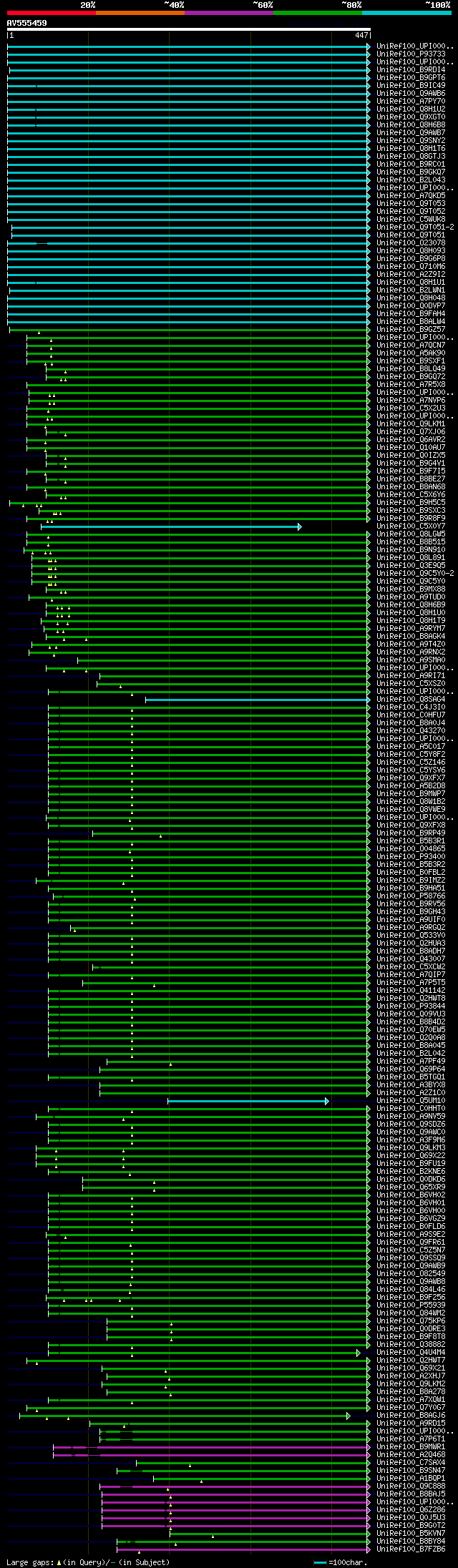Open UniRef100_B9RC01 entry
Screen dimensions: 458x1568
[x=411, y=164]
